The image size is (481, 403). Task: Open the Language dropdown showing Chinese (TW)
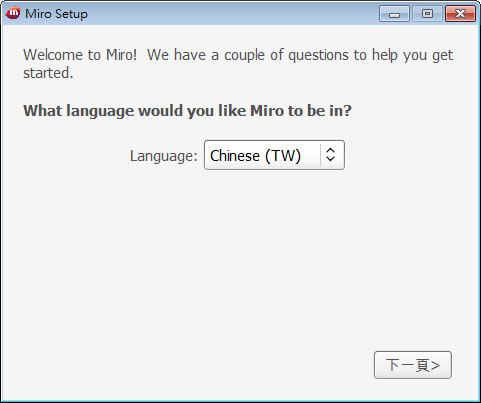pyautogui.click(x=274, y=155)
